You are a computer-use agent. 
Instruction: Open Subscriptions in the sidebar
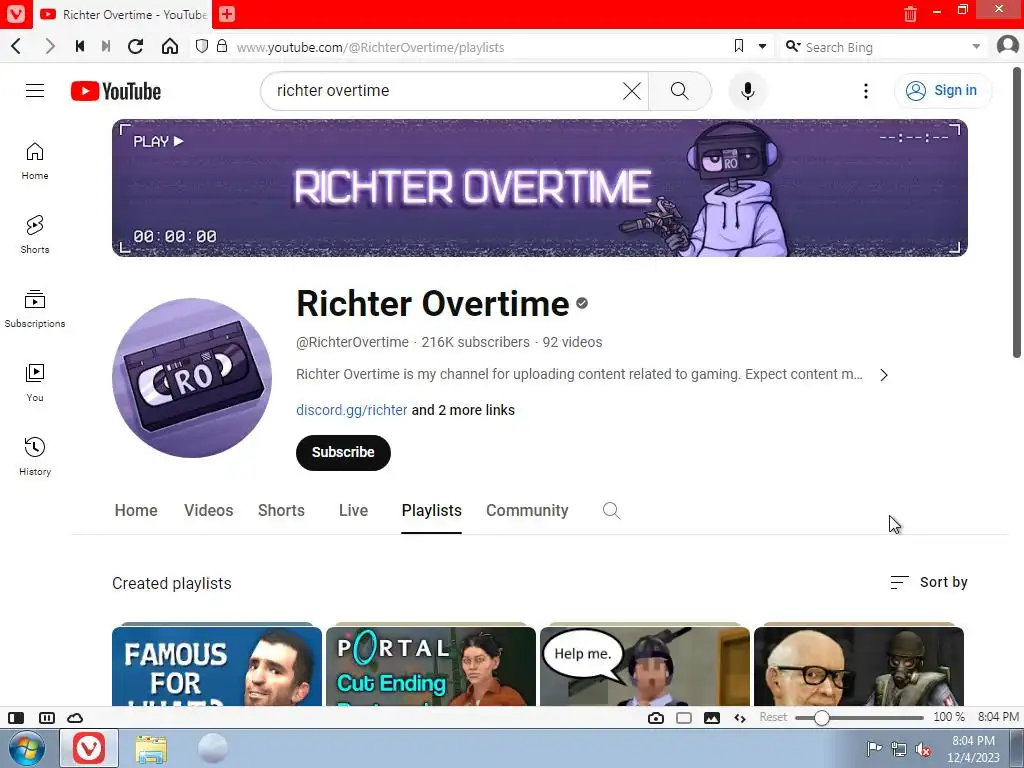pyautogui.click(x=35, y=309)
